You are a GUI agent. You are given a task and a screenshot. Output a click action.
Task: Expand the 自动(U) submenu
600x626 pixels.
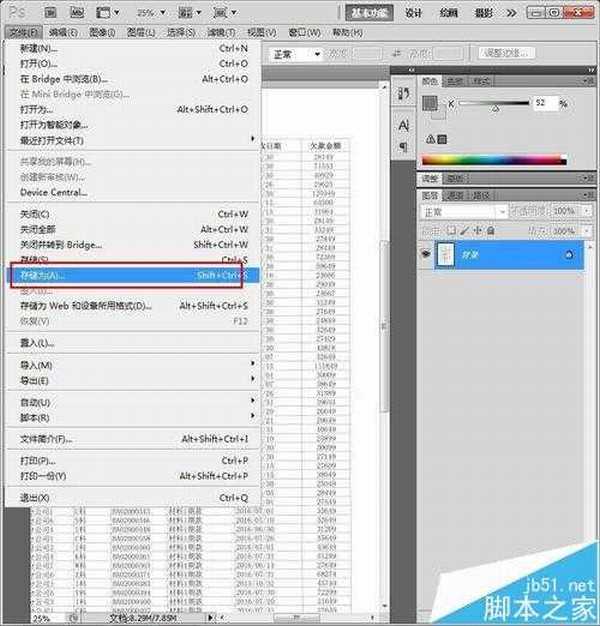134,402
